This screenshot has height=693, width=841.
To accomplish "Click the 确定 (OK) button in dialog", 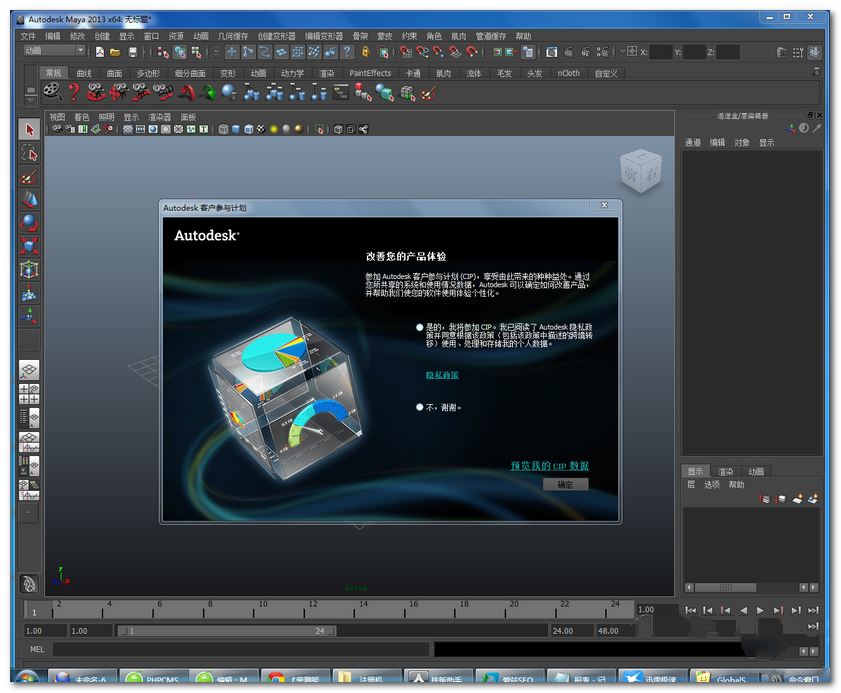I will 565,484.
